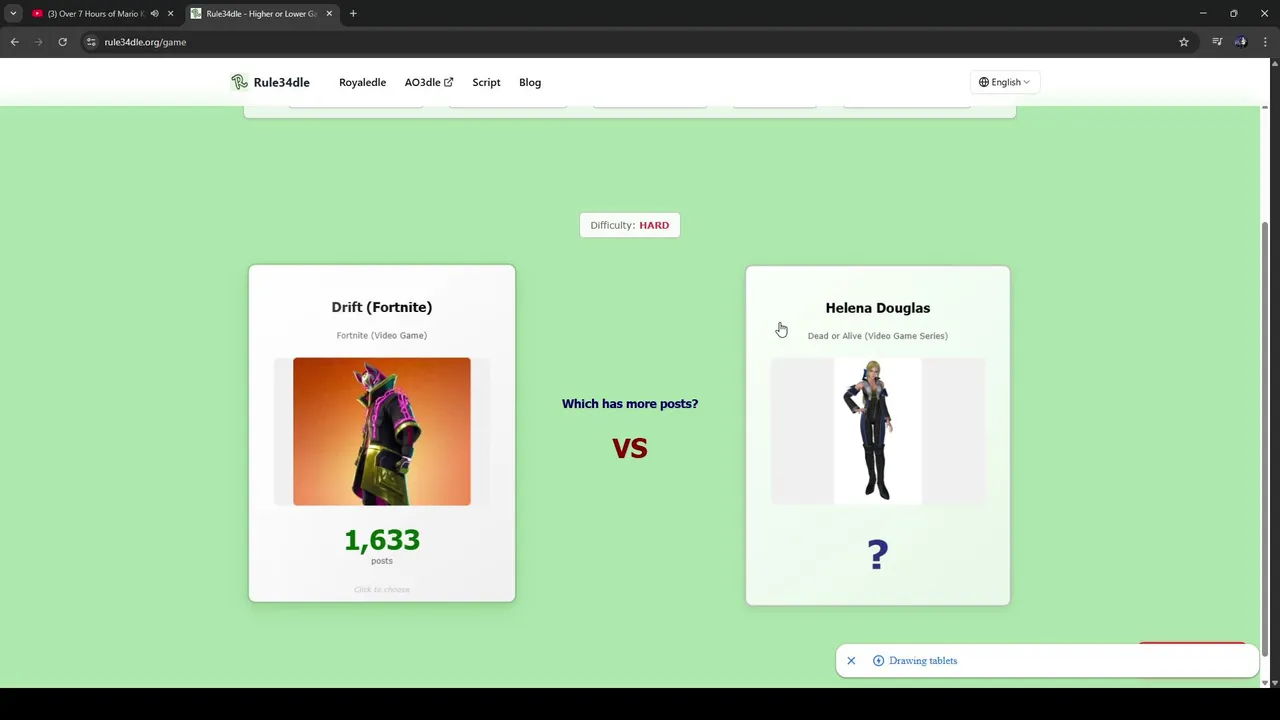Close the Rule34dle tab
1280x720 pixels.
[329, 14]
